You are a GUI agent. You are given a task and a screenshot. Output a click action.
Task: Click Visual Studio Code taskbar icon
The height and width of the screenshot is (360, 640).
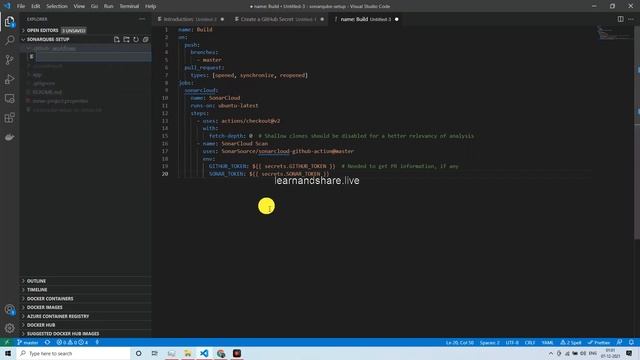pyautogui.click(x=204, y=353)
